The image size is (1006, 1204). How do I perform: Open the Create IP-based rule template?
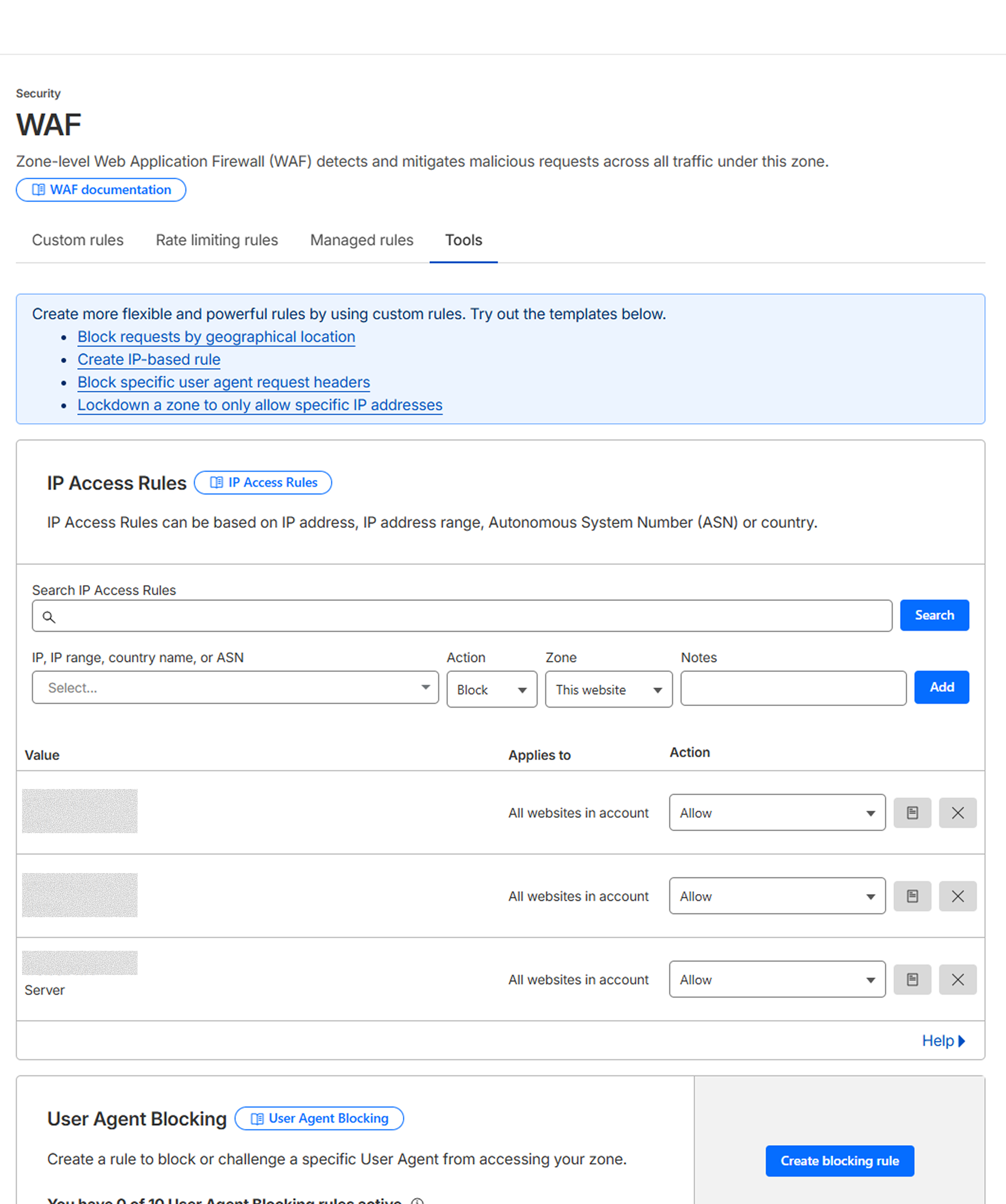pos(148,359)
